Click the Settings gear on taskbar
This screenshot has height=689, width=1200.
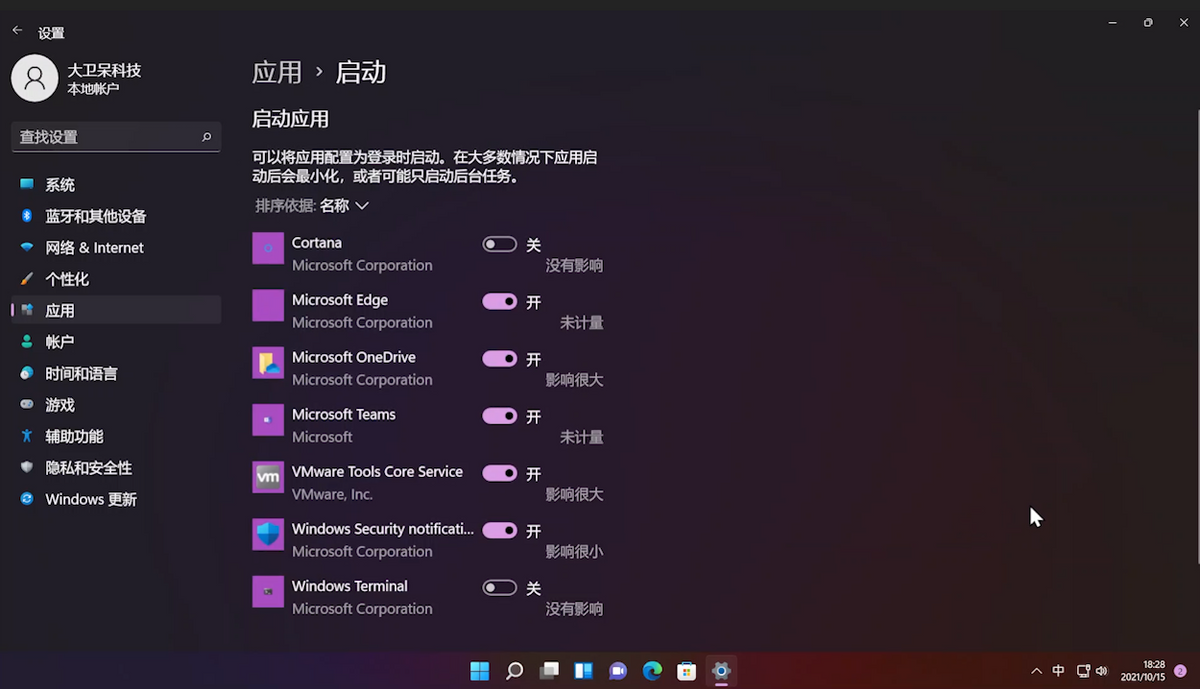[x=720, y=670]
